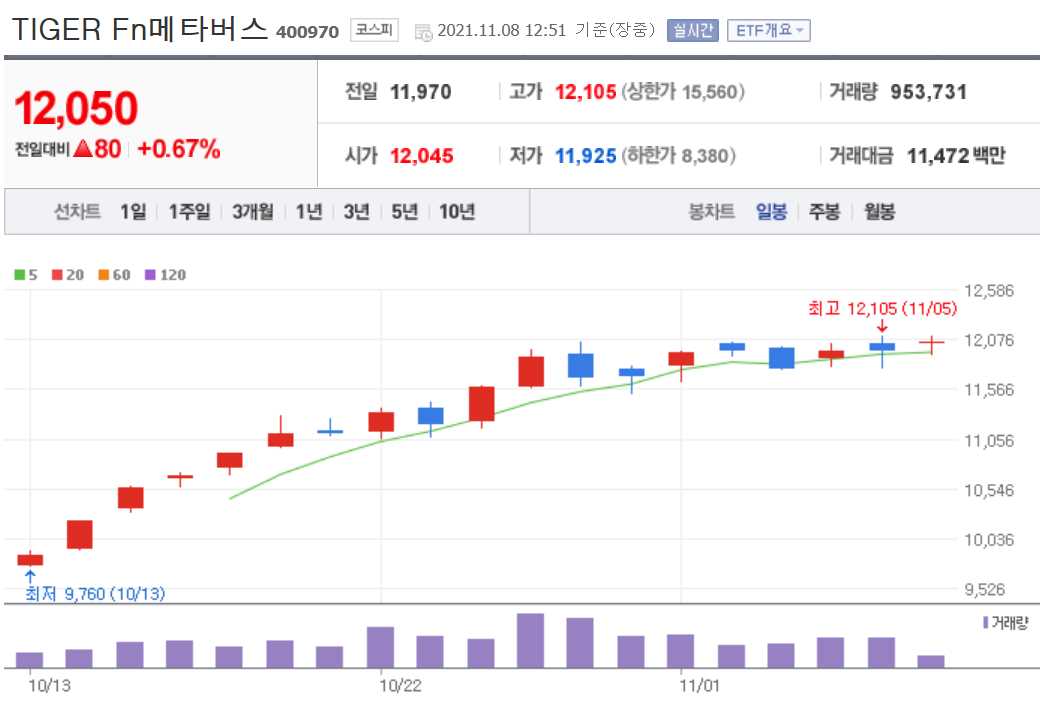The height and width of the screenshot is (708, 1040).
Task: Select the 5년 line chart tab
Action: pos(405,212)
